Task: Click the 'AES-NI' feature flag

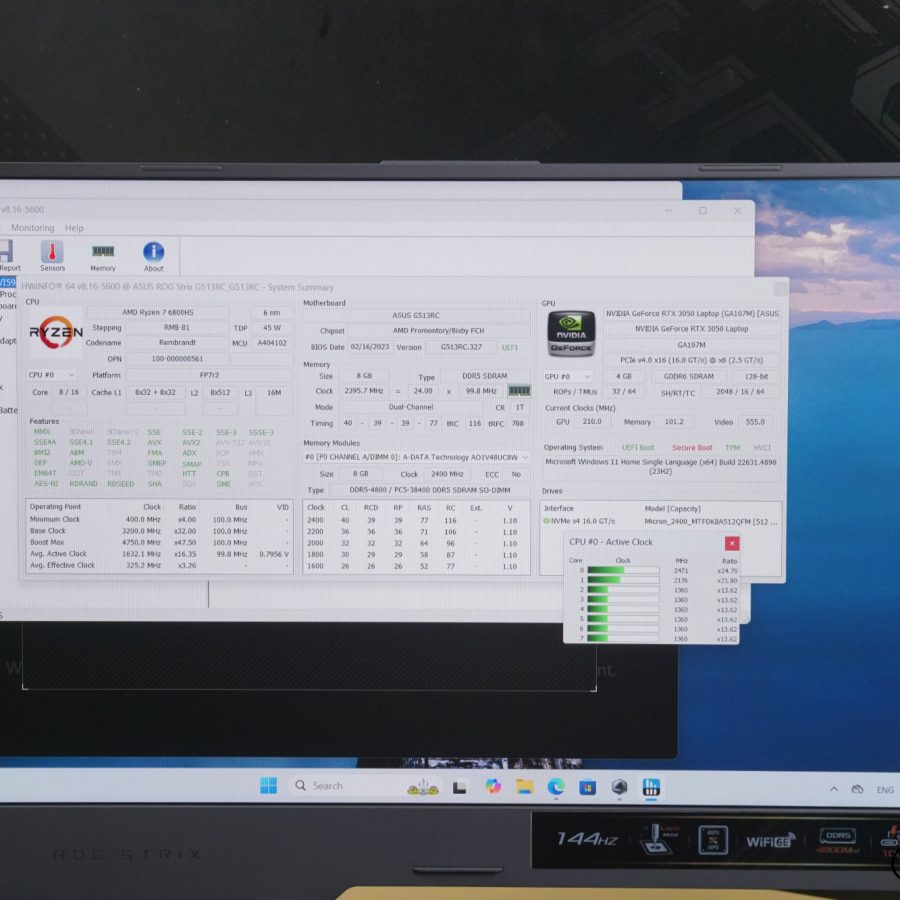Action: point(46,484)
